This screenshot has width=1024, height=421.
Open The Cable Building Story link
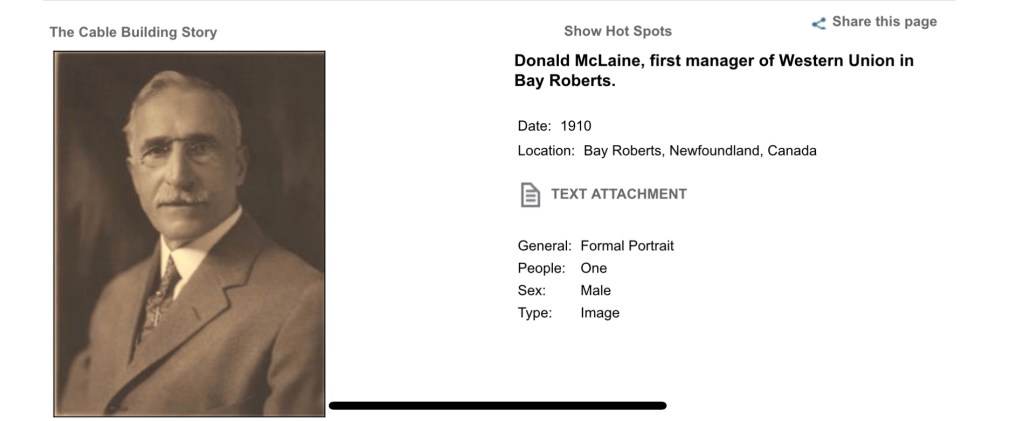click(x=133, y=32)
